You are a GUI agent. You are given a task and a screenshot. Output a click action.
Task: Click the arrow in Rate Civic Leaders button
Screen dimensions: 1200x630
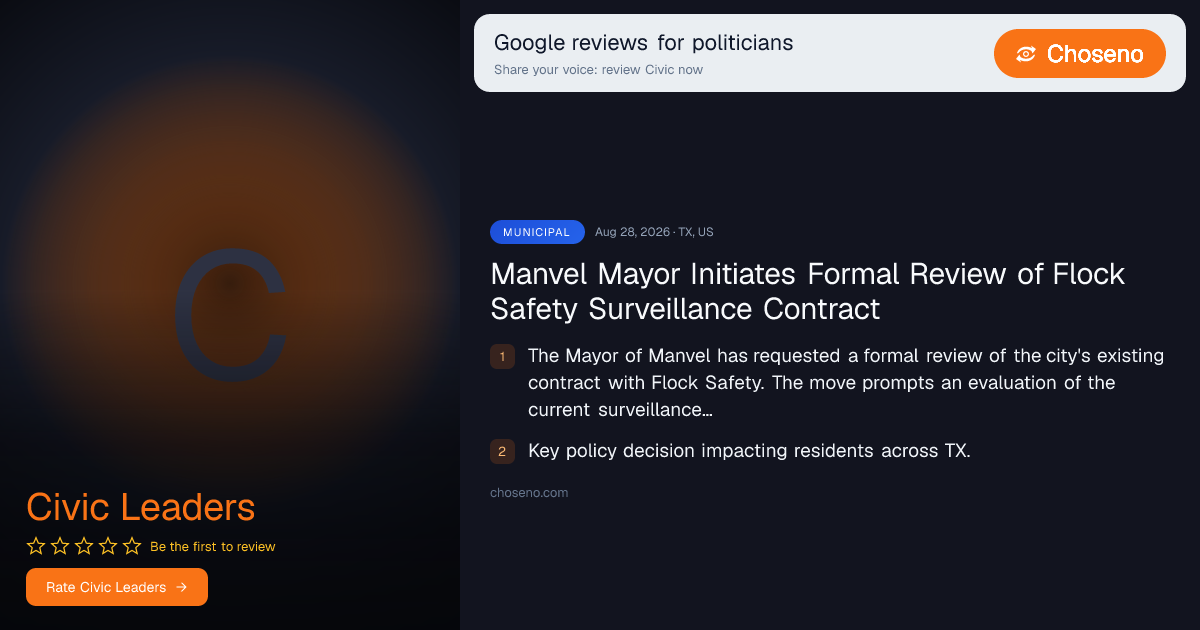pos(181,587)
